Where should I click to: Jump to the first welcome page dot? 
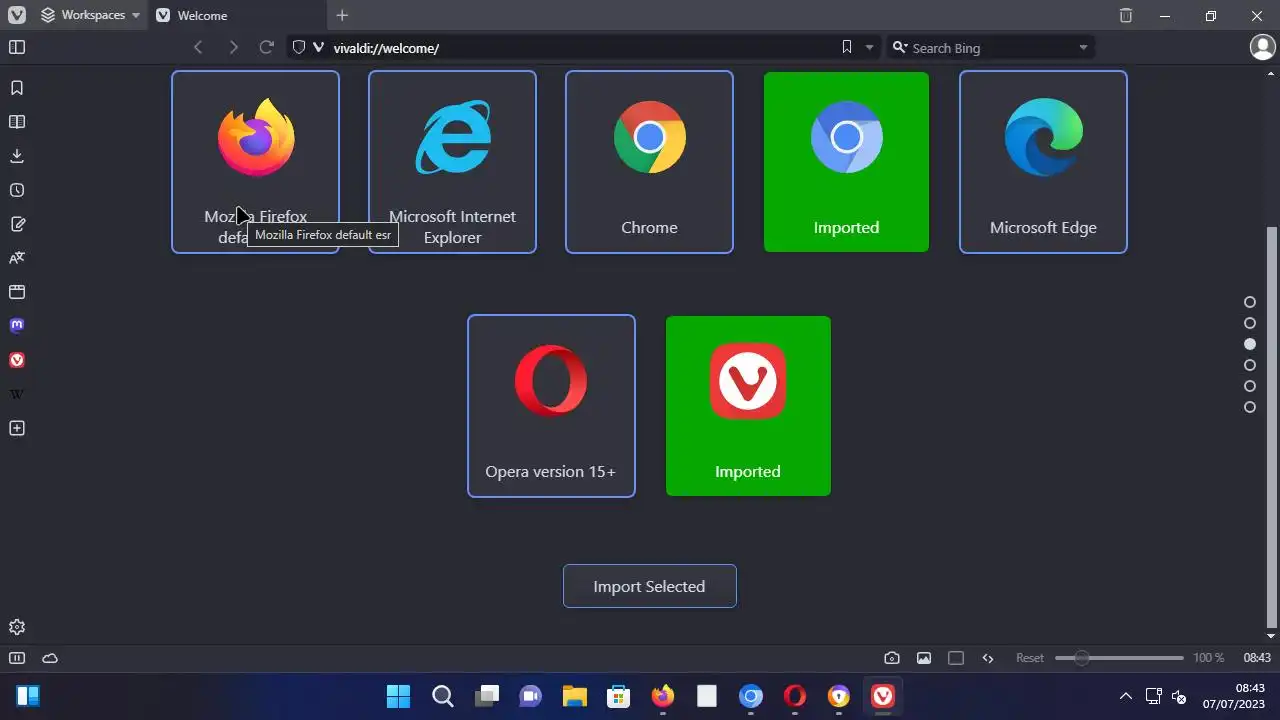click(x=1250, y=302)
